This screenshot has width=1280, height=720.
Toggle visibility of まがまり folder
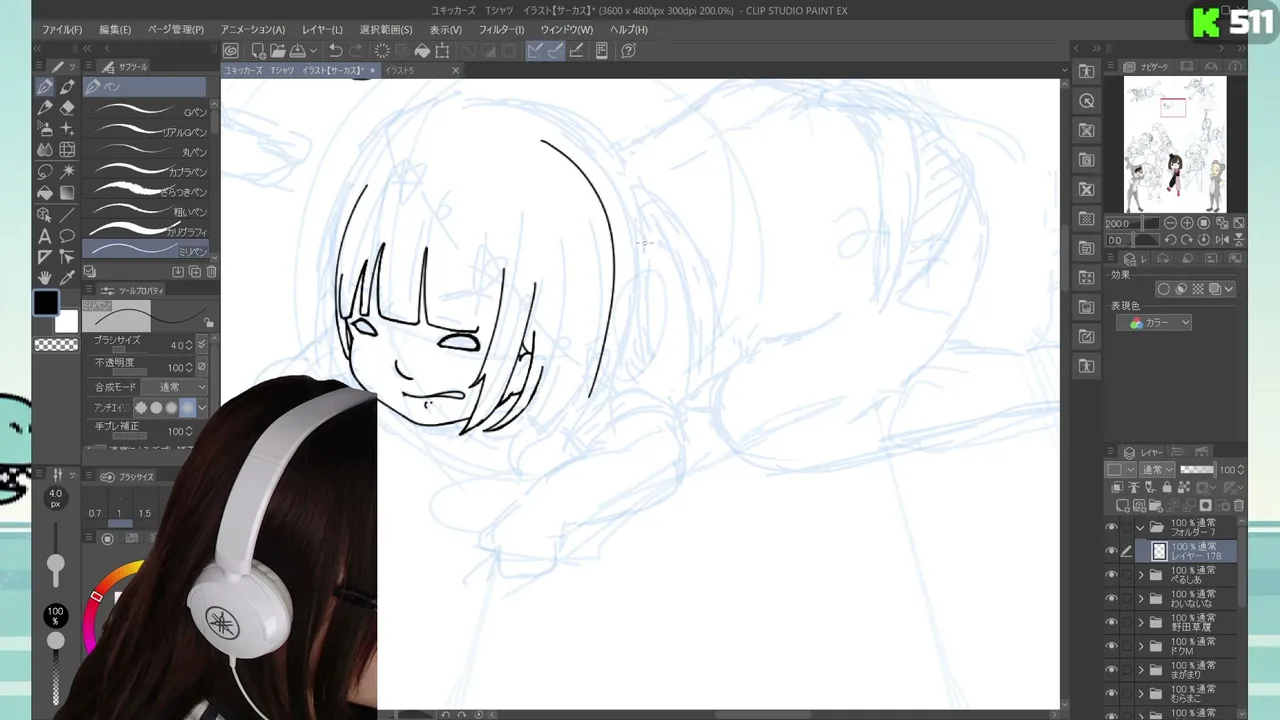click(x=1111, y=670)
